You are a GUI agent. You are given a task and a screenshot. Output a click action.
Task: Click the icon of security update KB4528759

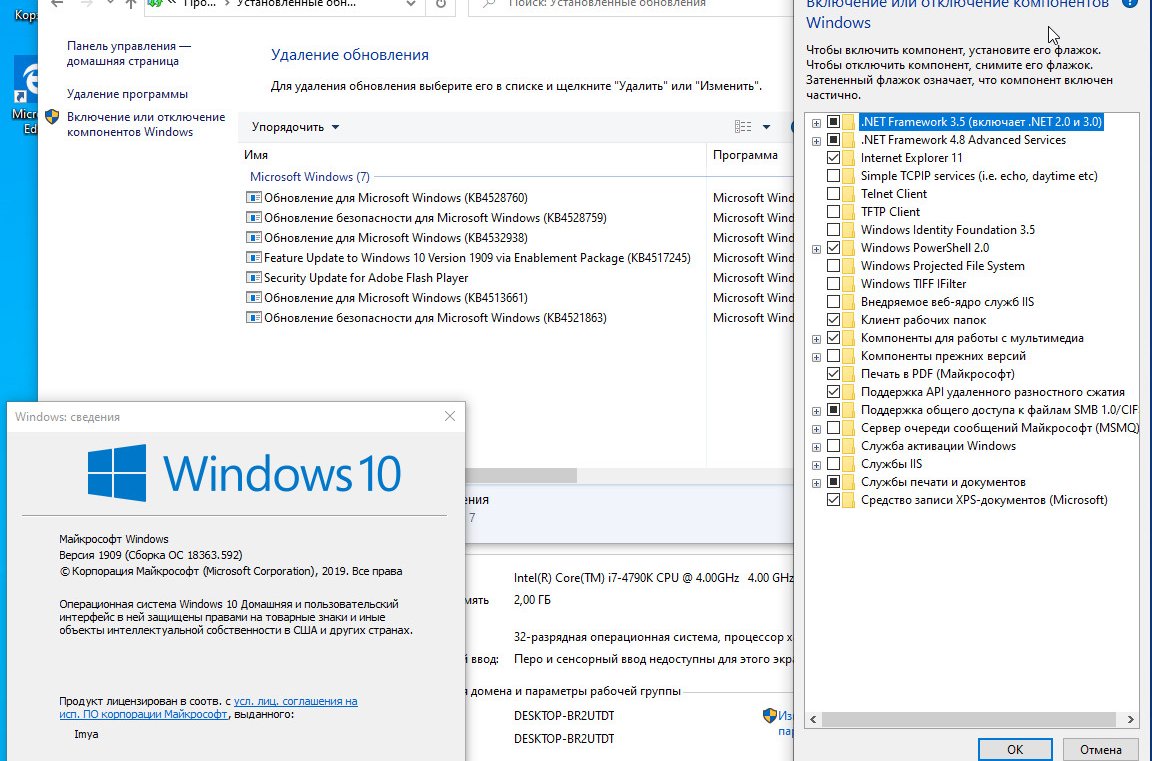point(253,217)
